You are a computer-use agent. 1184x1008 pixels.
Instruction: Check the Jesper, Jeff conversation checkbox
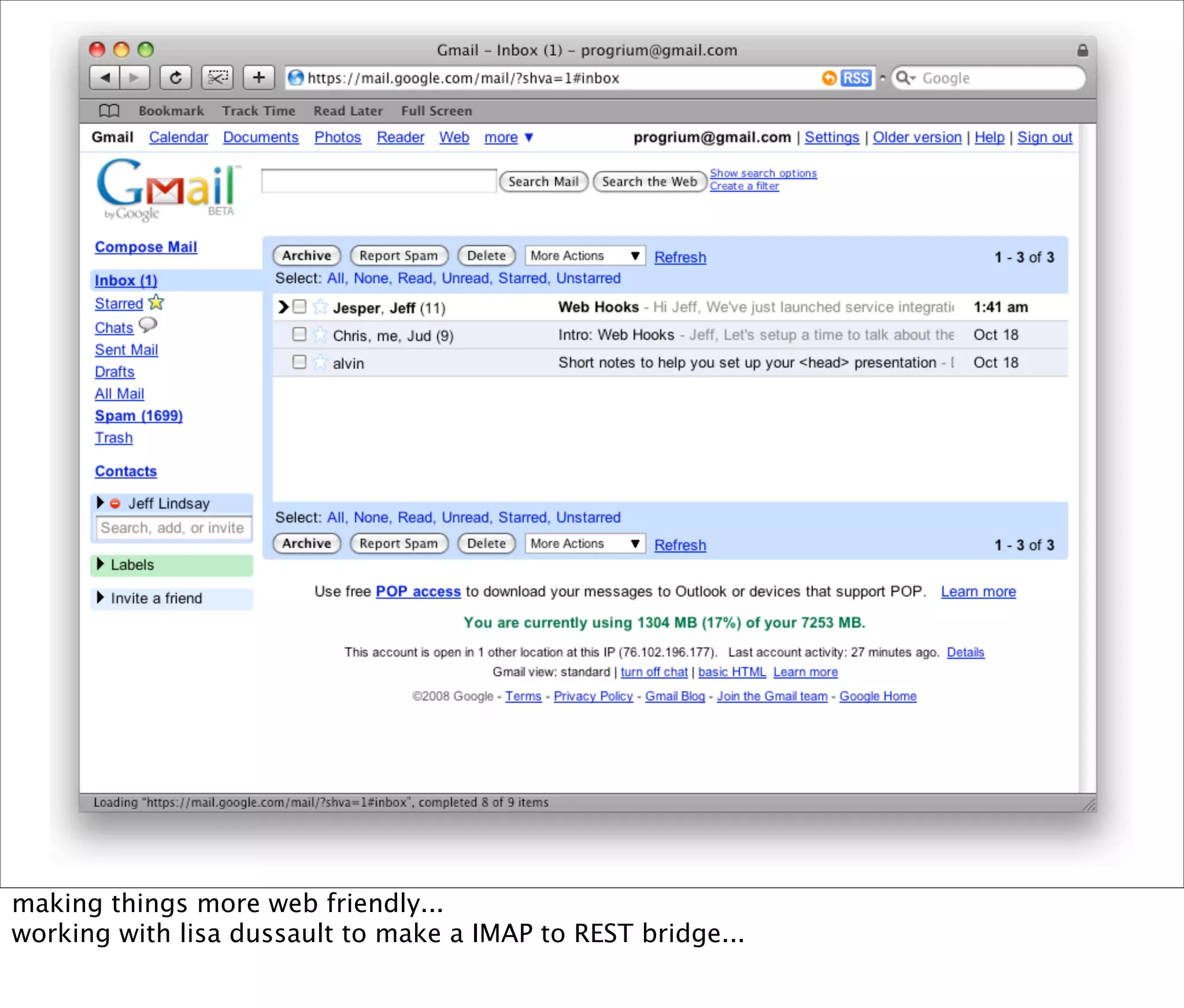299,306
